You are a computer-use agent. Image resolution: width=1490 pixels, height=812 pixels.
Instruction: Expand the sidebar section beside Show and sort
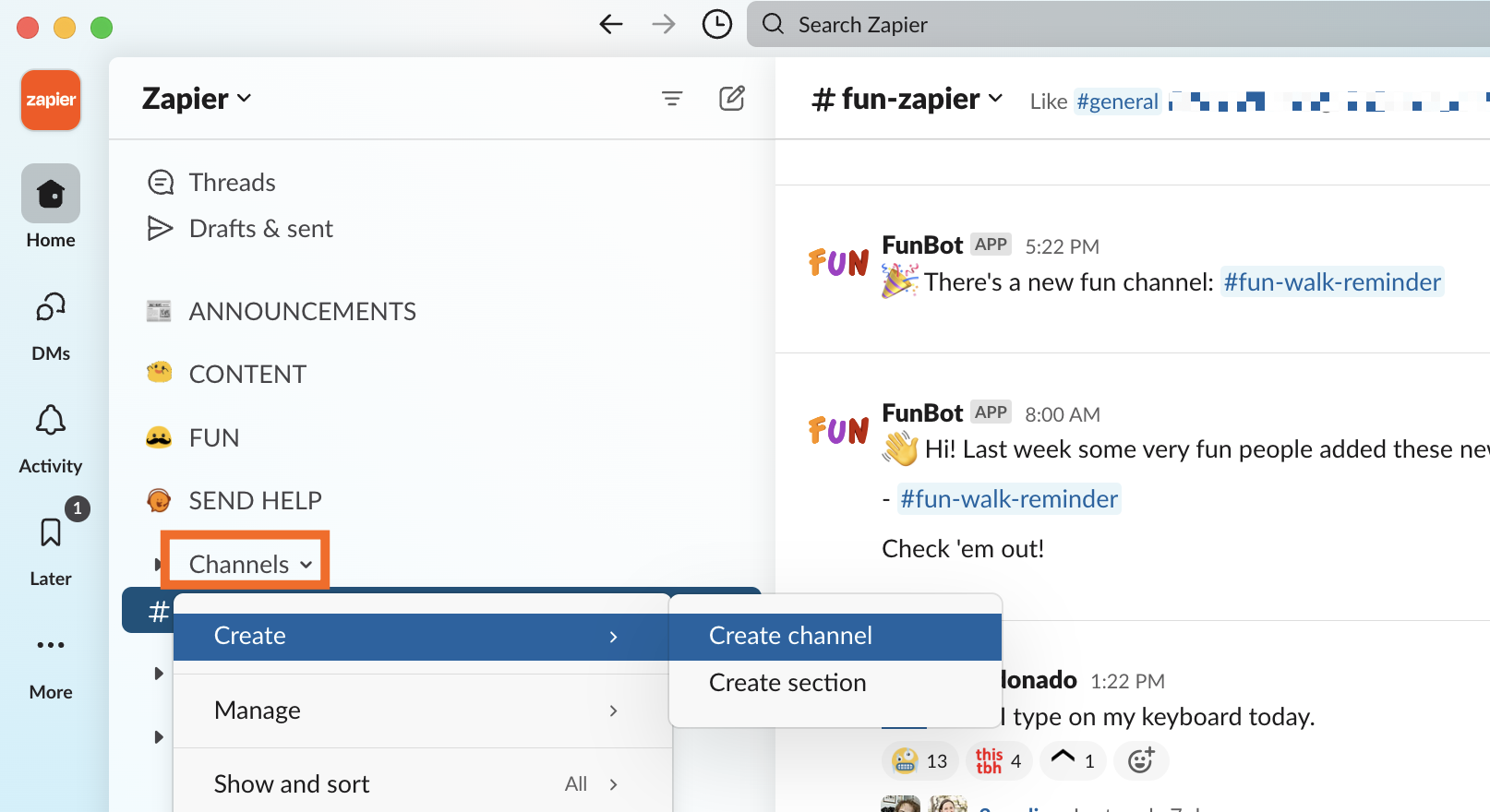tap(159, 737)
